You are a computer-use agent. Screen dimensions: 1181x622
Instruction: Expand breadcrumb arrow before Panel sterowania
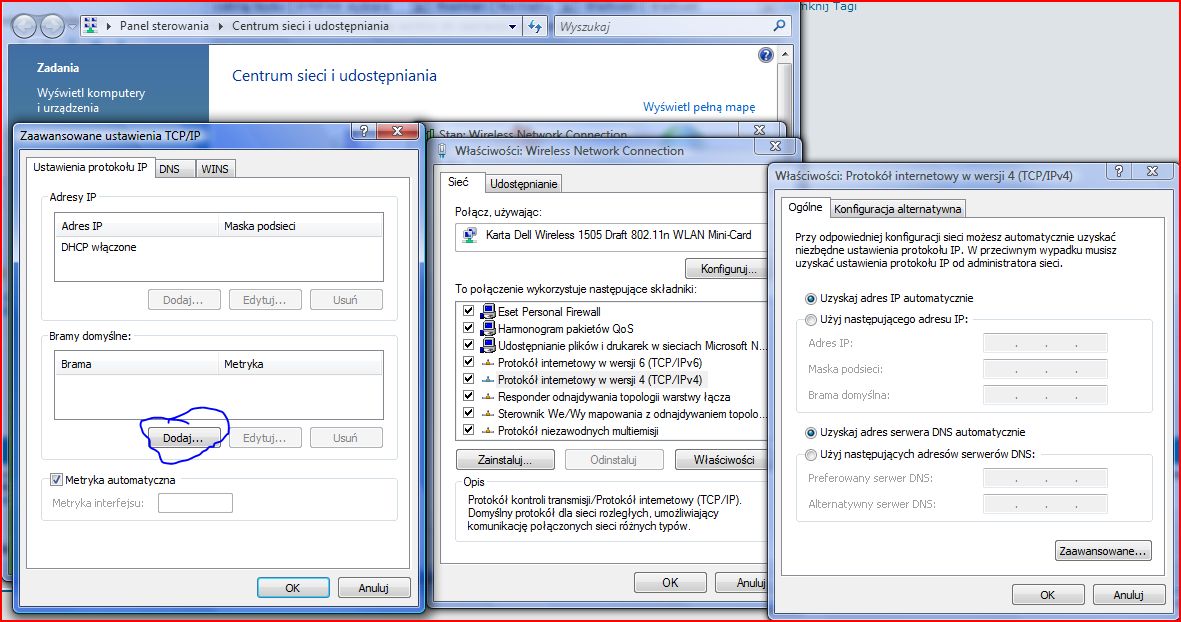point(108,26)
